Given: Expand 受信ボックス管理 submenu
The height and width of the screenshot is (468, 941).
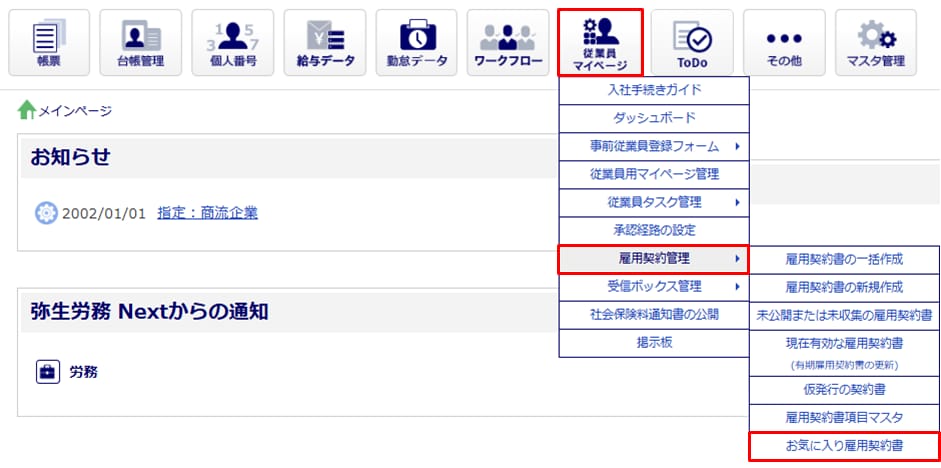Looking at the screenshot, I should [654, 287].
